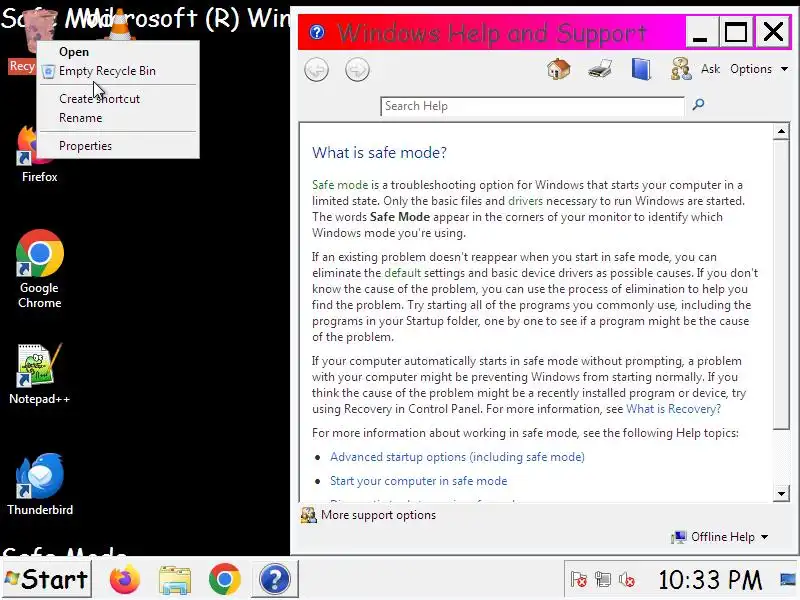Viewport: 800px width, 600px height.
Task: Open the Options dropdown menu
Action: click(x=759, y=69)
